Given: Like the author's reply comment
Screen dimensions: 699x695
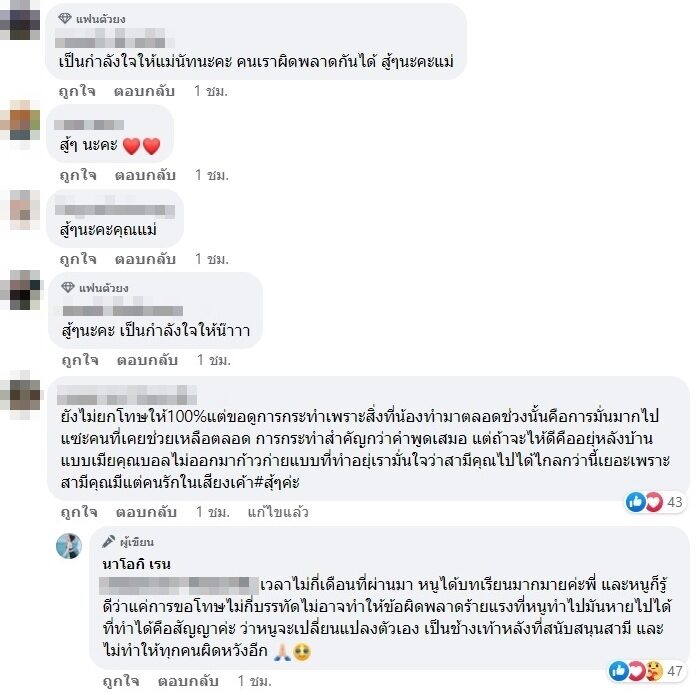Looking at the screenshot, I should (121, 681).
